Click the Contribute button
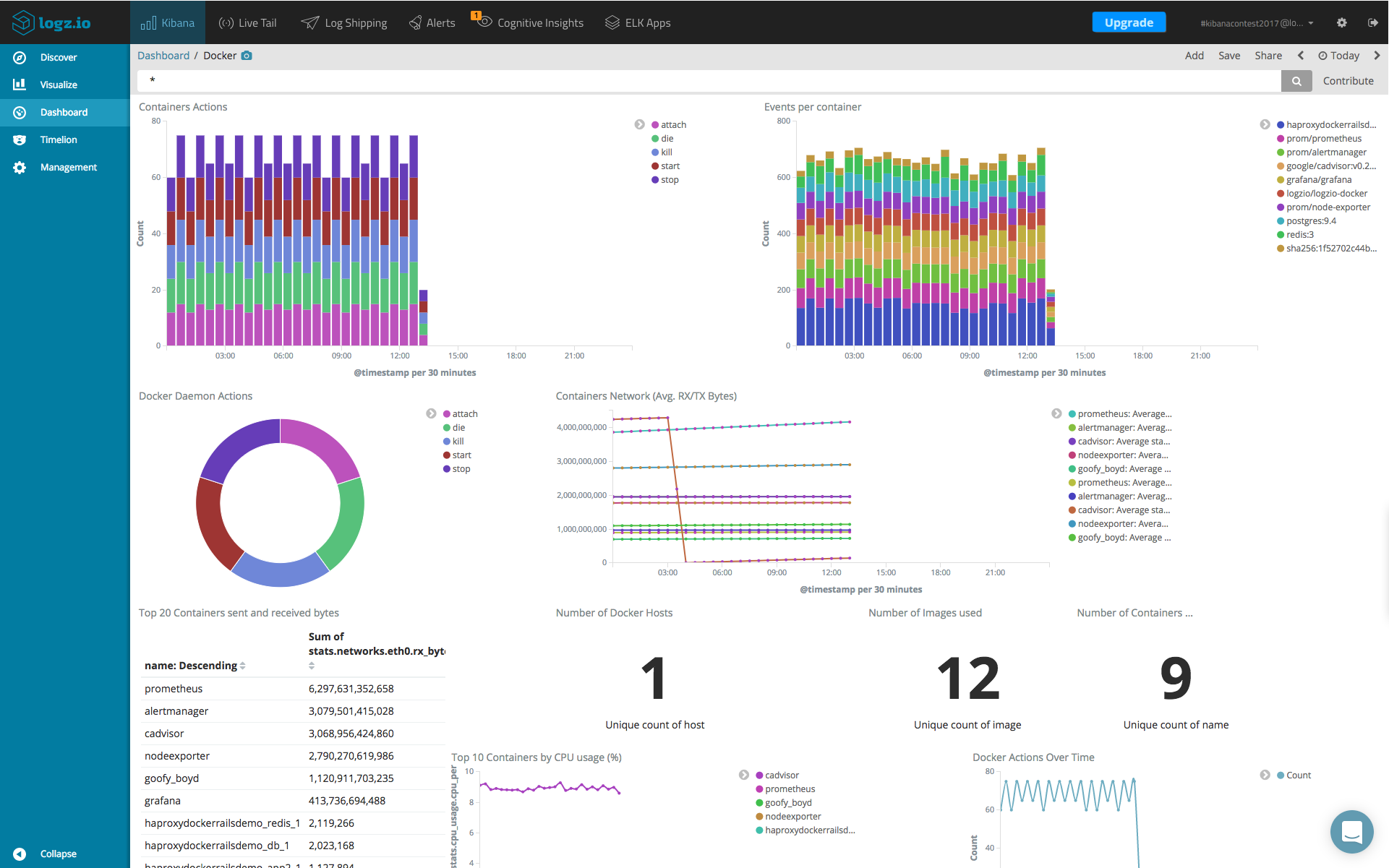1389x868 pixels. 1348,81
